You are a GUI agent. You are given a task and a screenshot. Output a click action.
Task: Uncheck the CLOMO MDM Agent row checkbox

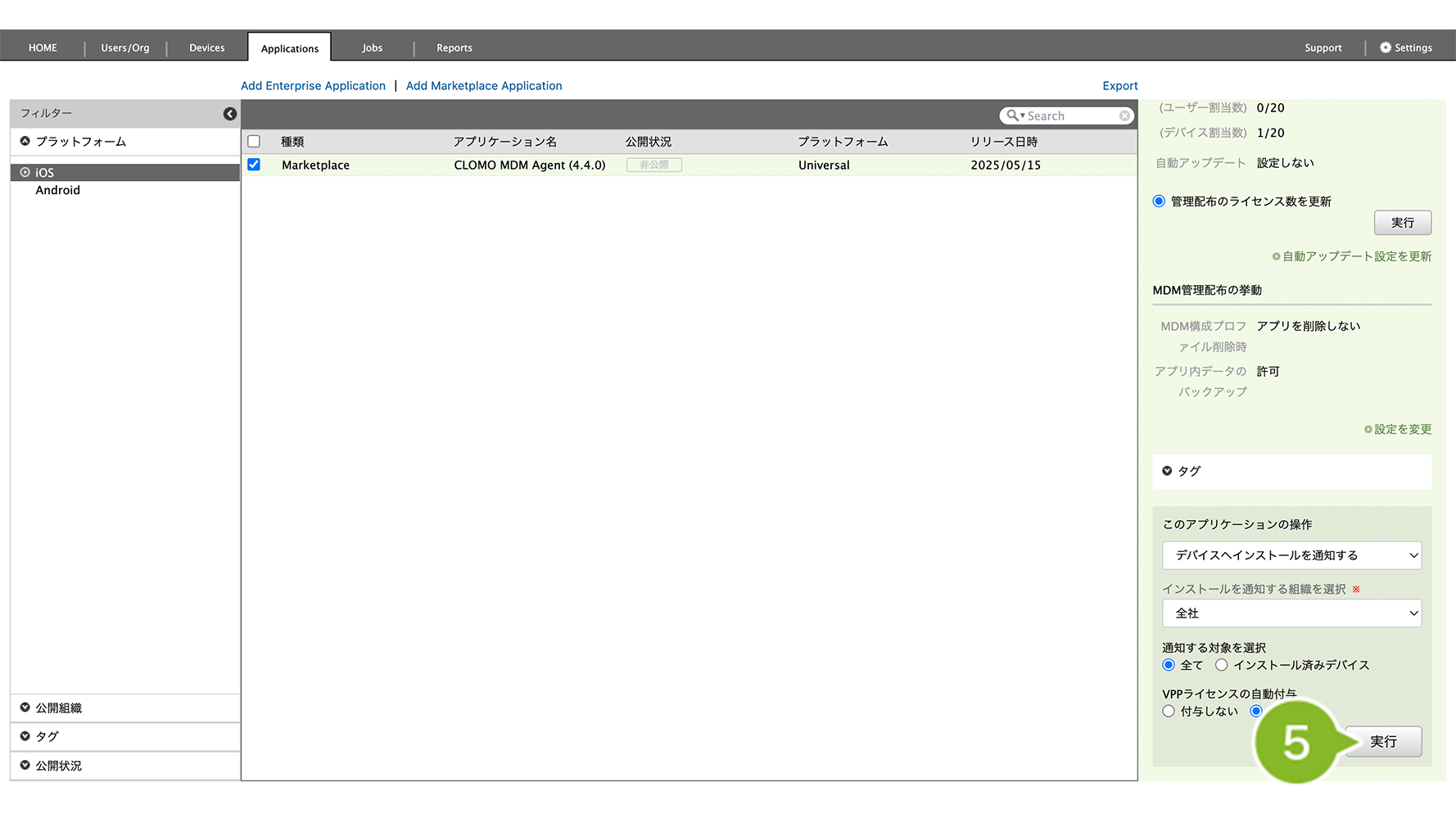[254, 165]
